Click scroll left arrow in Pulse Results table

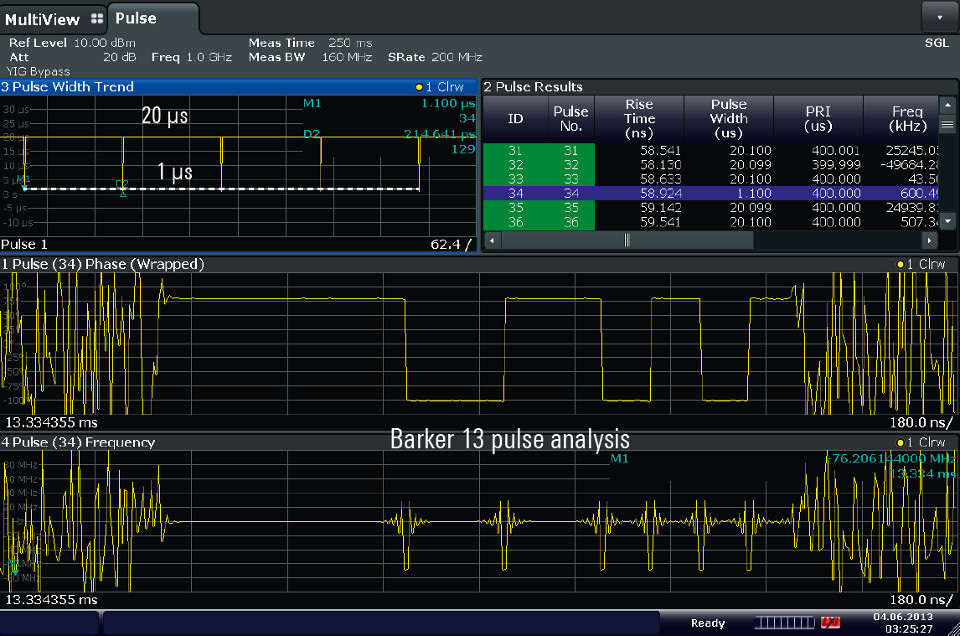[x=491, y=241]
